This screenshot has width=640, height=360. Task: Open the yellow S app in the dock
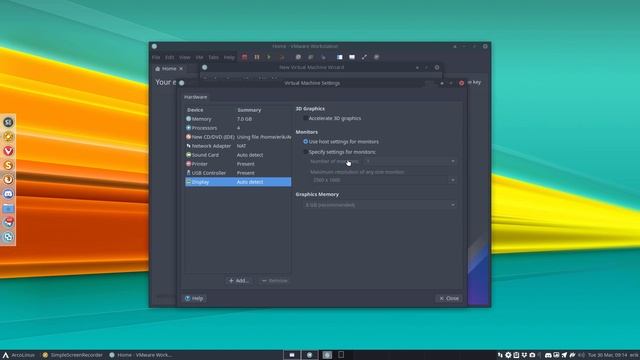[8, 165]
